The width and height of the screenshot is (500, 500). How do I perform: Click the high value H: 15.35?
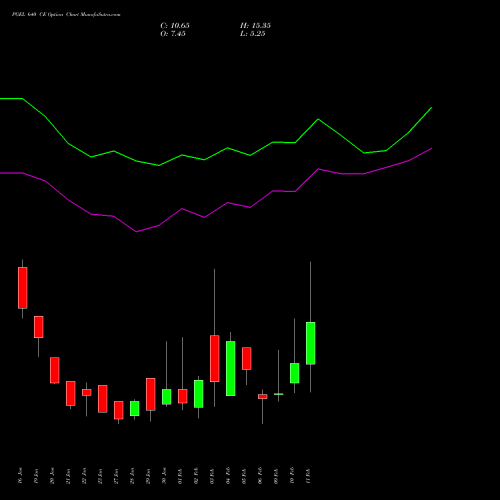[x=255, y=26]
